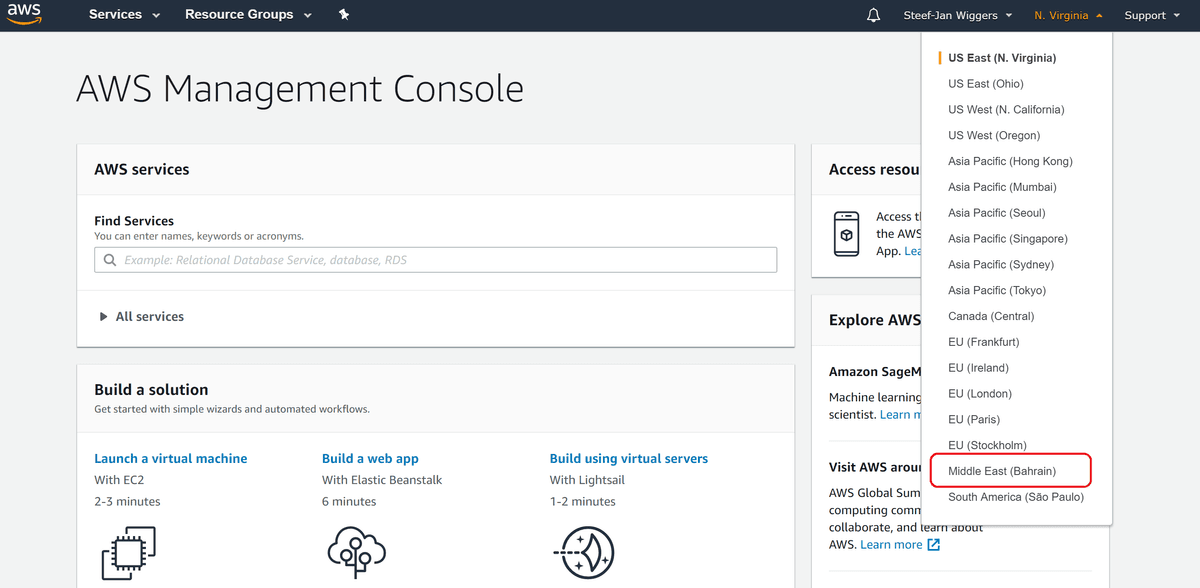Select US West (N. California) region
1200x588 pixels.
1006,110
